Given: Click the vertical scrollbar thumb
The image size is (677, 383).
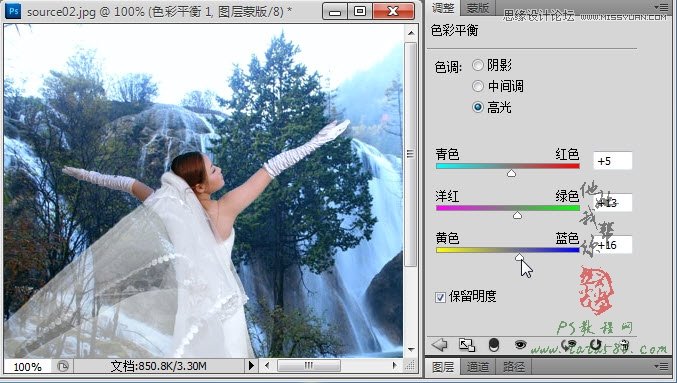Looking at the screenshot, I should tap(411, 154).
